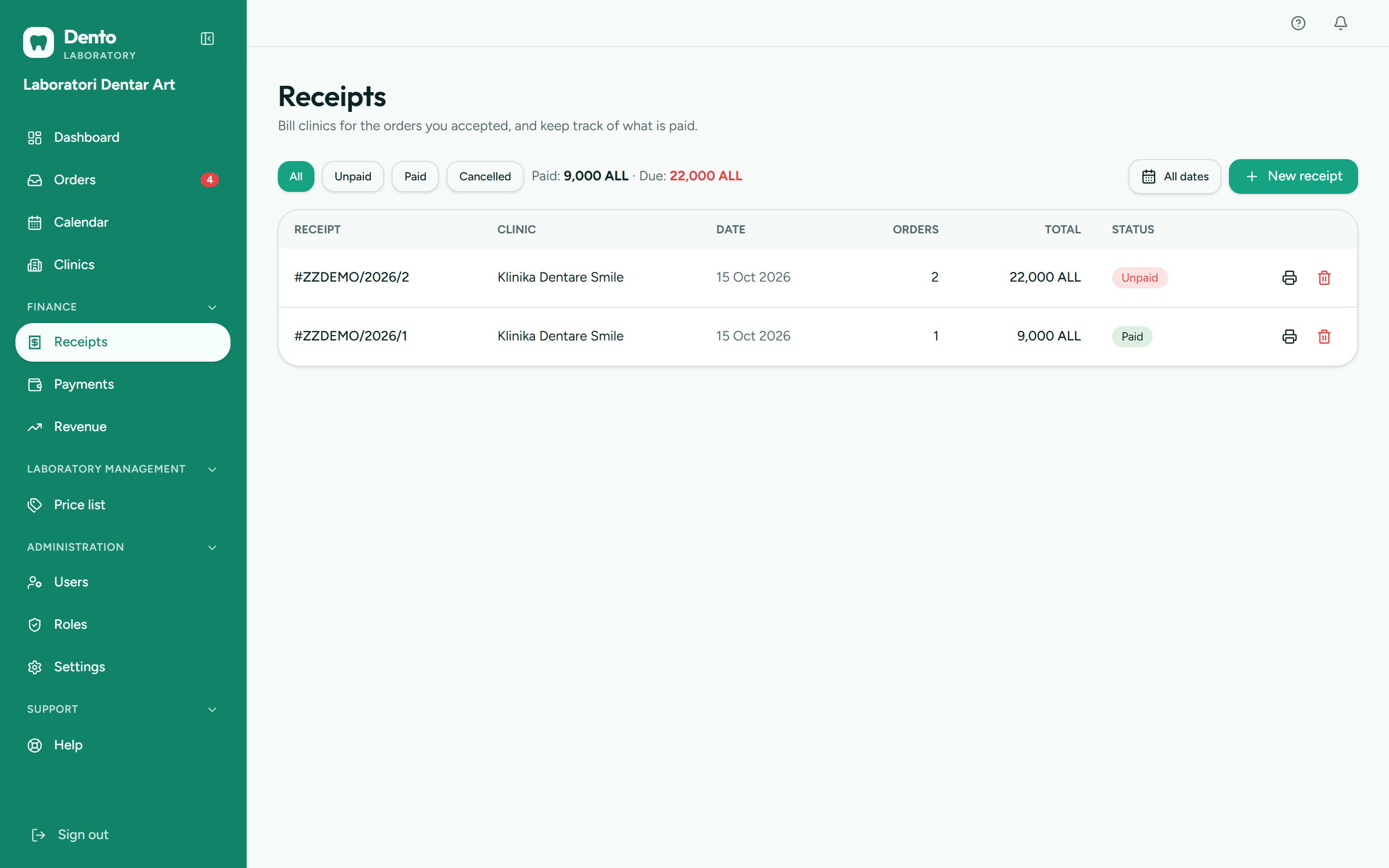The height and width of the screenshot is (868, 1389).
Task: Open receipt #ZZDEMO/2026/1 row
Action: pyautogui.click(x=817, y=337)
